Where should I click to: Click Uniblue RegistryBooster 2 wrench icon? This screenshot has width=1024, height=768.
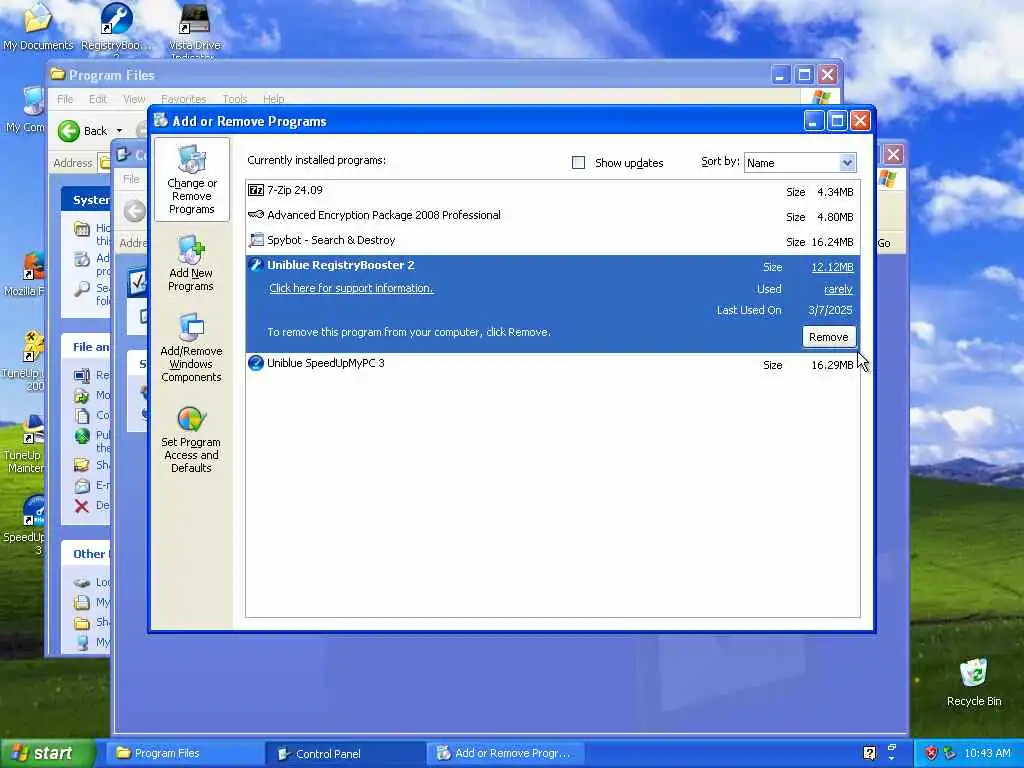click(x=256, y=264)
